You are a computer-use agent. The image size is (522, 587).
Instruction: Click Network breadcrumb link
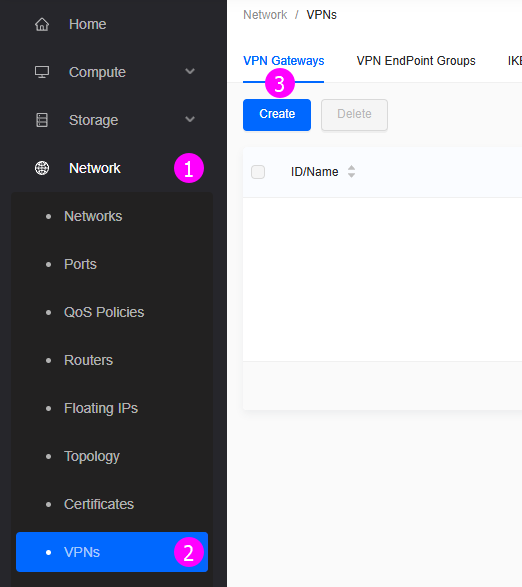coord(265,15)
